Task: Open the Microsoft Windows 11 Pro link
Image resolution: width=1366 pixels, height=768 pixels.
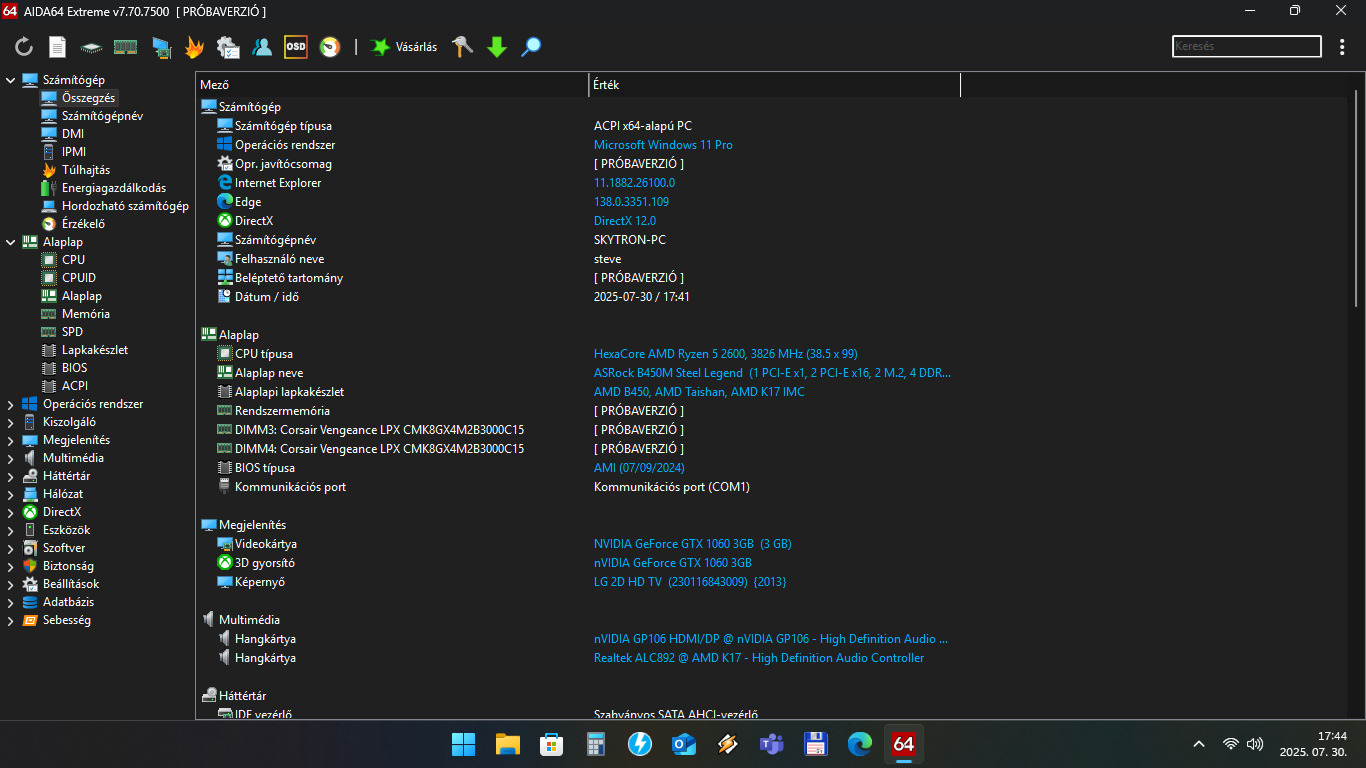Action: click(663, 145)
